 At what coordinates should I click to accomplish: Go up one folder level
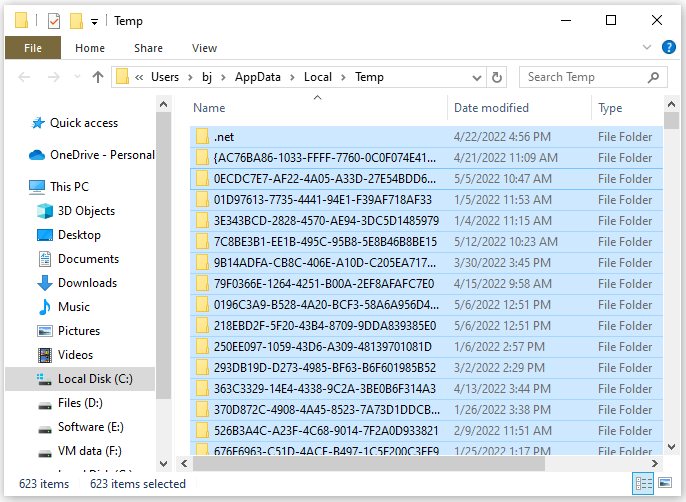click(98, 77)
